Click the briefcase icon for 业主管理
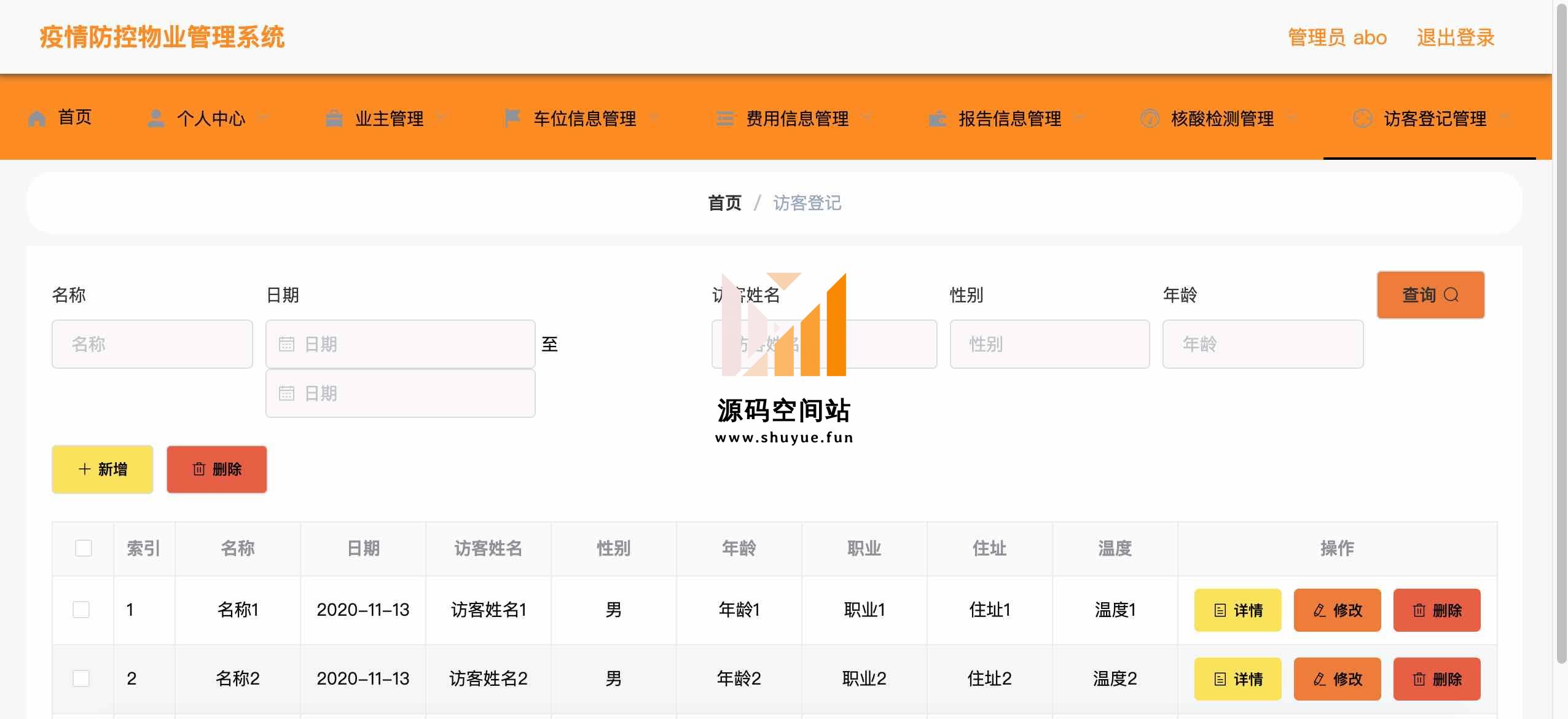The image size is (1568, 719). [334, 118]
